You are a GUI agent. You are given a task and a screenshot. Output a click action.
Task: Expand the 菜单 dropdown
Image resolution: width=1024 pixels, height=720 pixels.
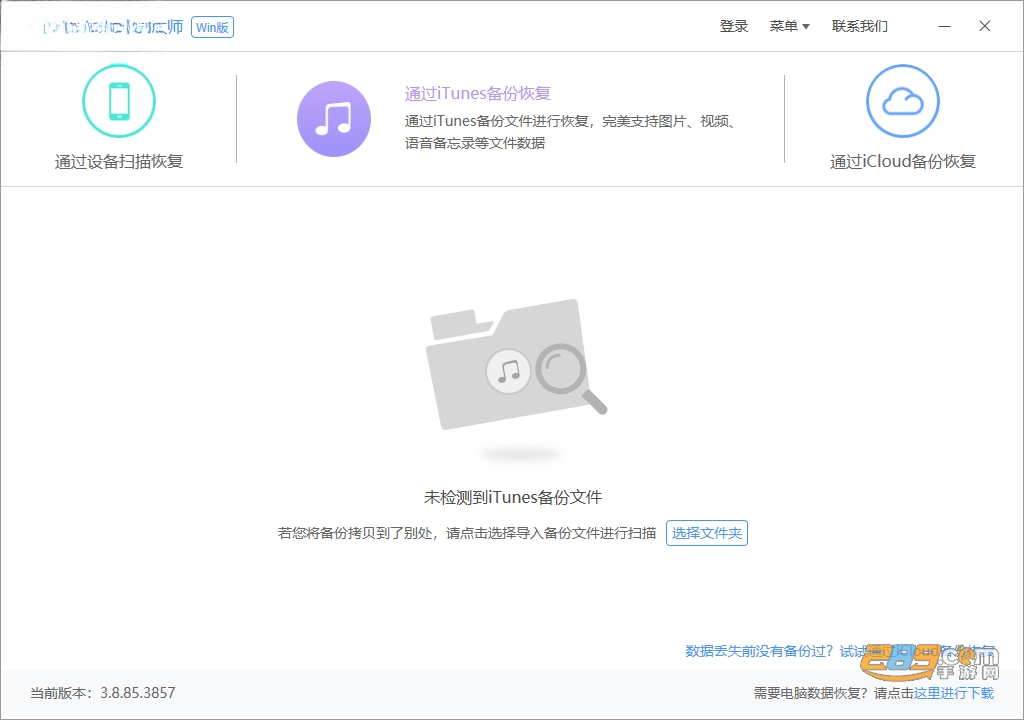pos(789,26)
